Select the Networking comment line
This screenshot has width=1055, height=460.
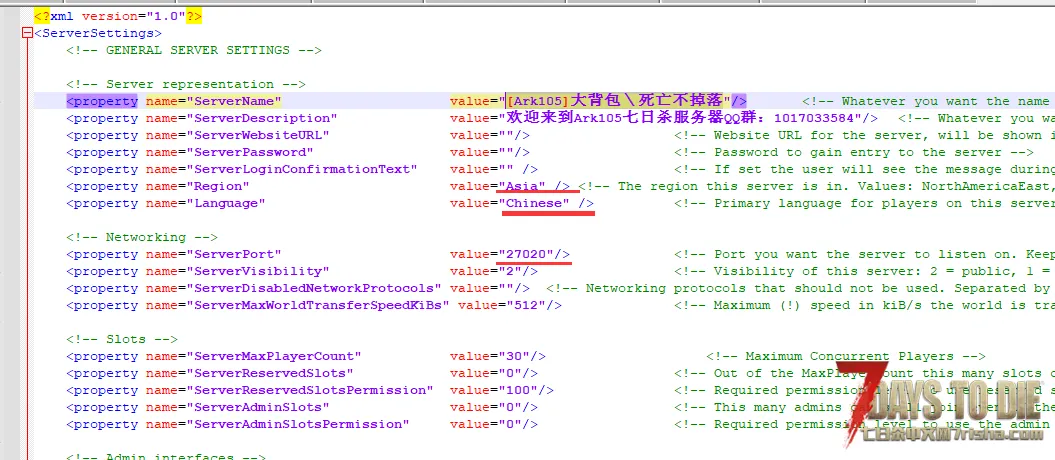[x=141, y=237]
